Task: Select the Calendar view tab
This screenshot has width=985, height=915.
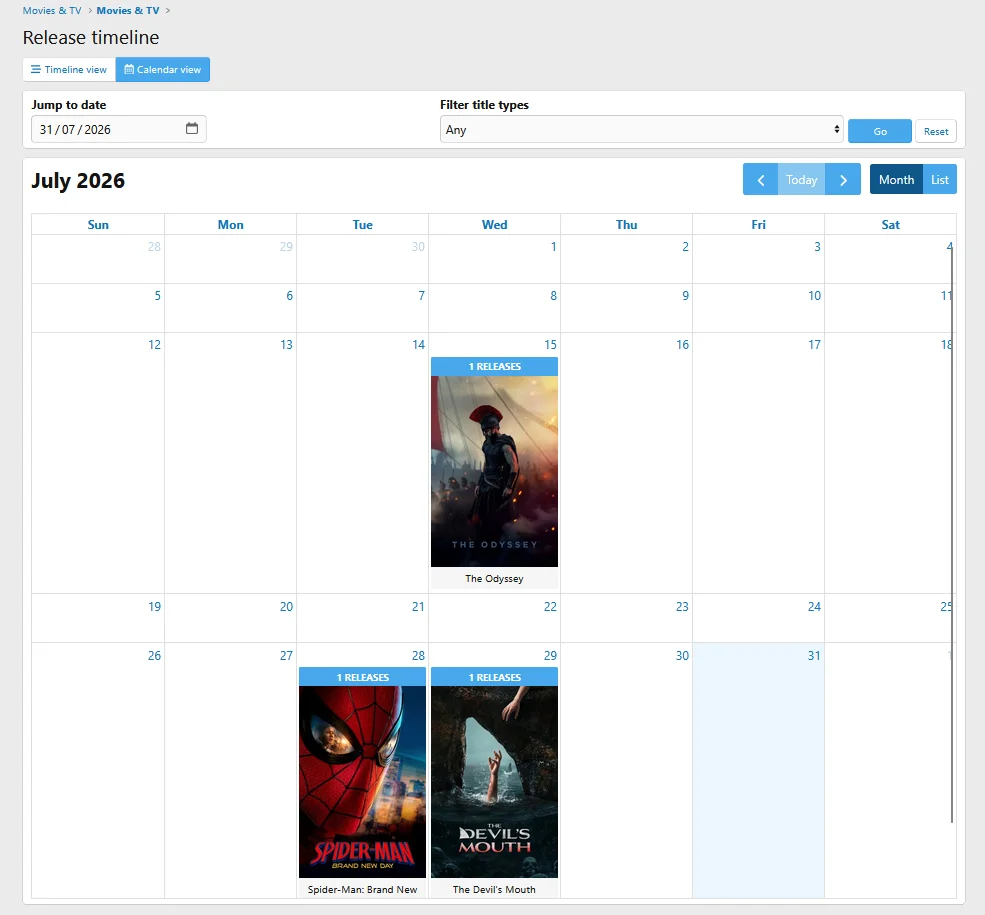Action: coord(163,70)
